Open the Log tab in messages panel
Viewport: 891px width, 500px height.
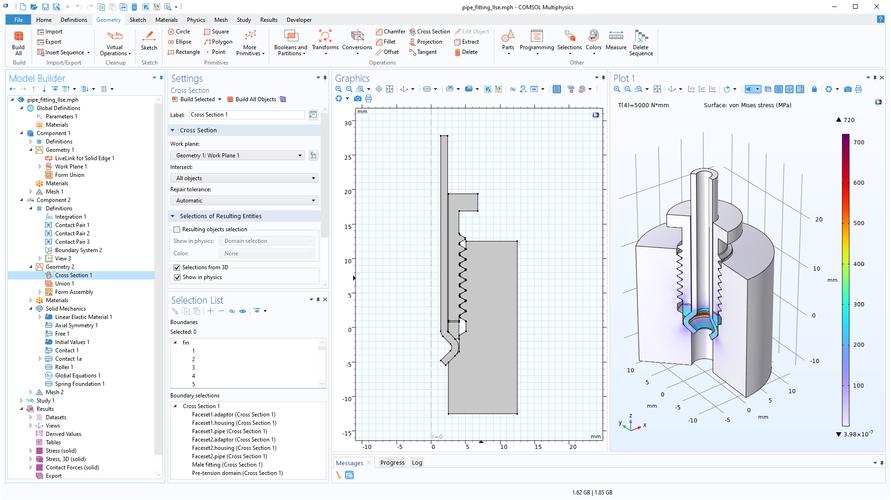(417, 463)
